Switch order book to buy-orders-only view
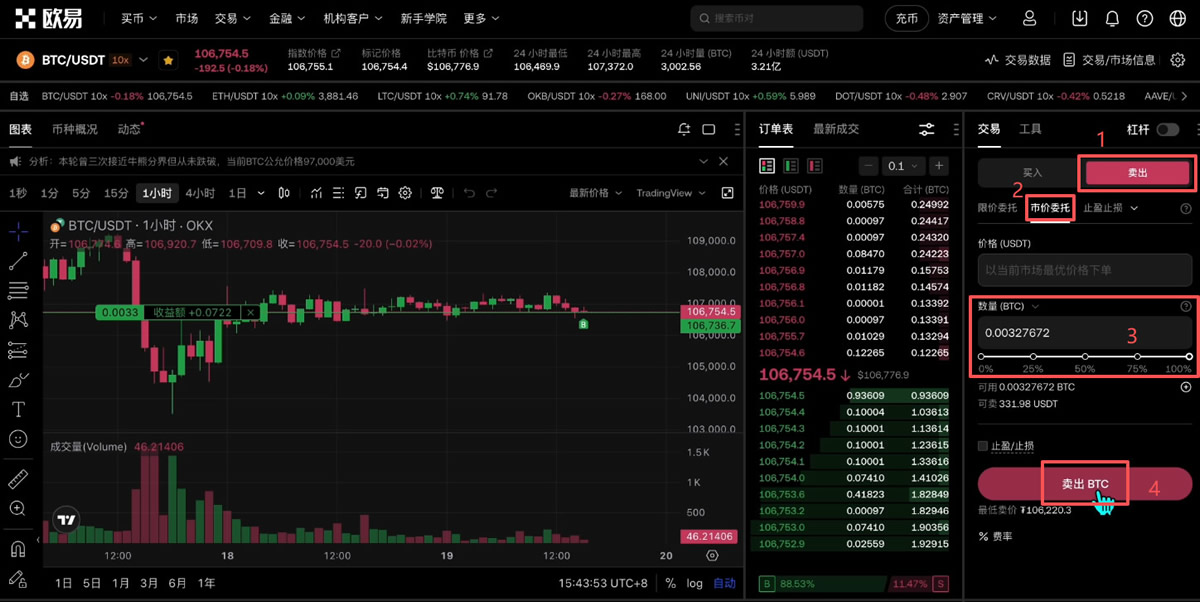The image size is (1200, 602). (791, 165)
